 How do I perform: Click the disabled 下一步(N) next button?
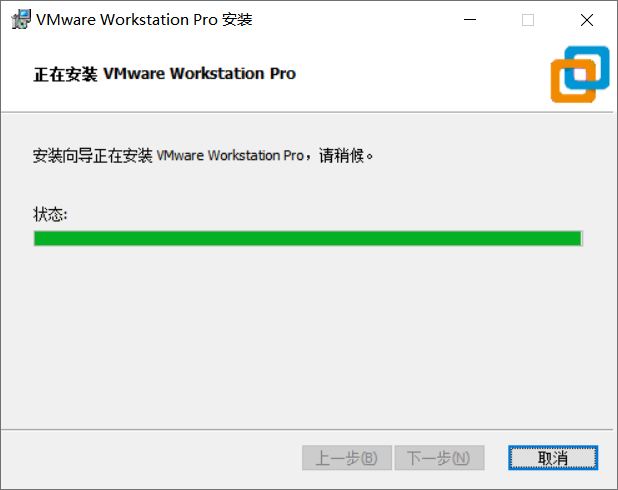[439, 458]
